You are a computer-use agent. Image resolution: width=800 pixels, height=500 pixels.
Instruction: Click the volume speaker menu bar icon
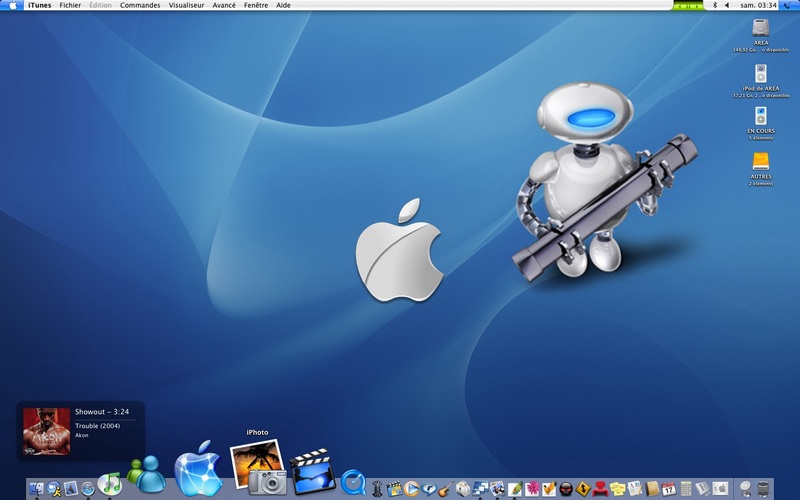[727, 5]
